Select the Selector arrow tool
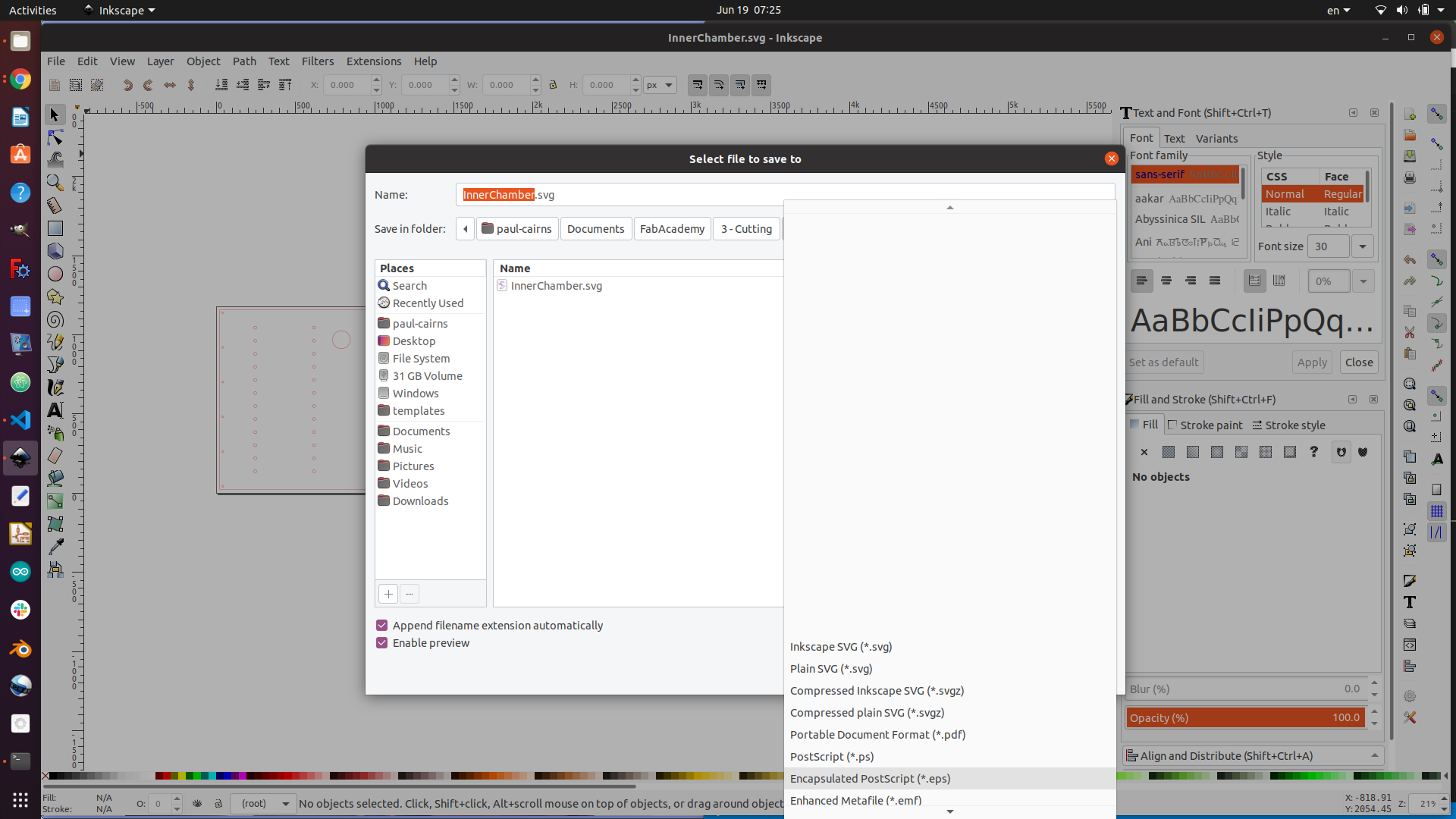The image size is (1456, 819). click(x=55, y=115)
